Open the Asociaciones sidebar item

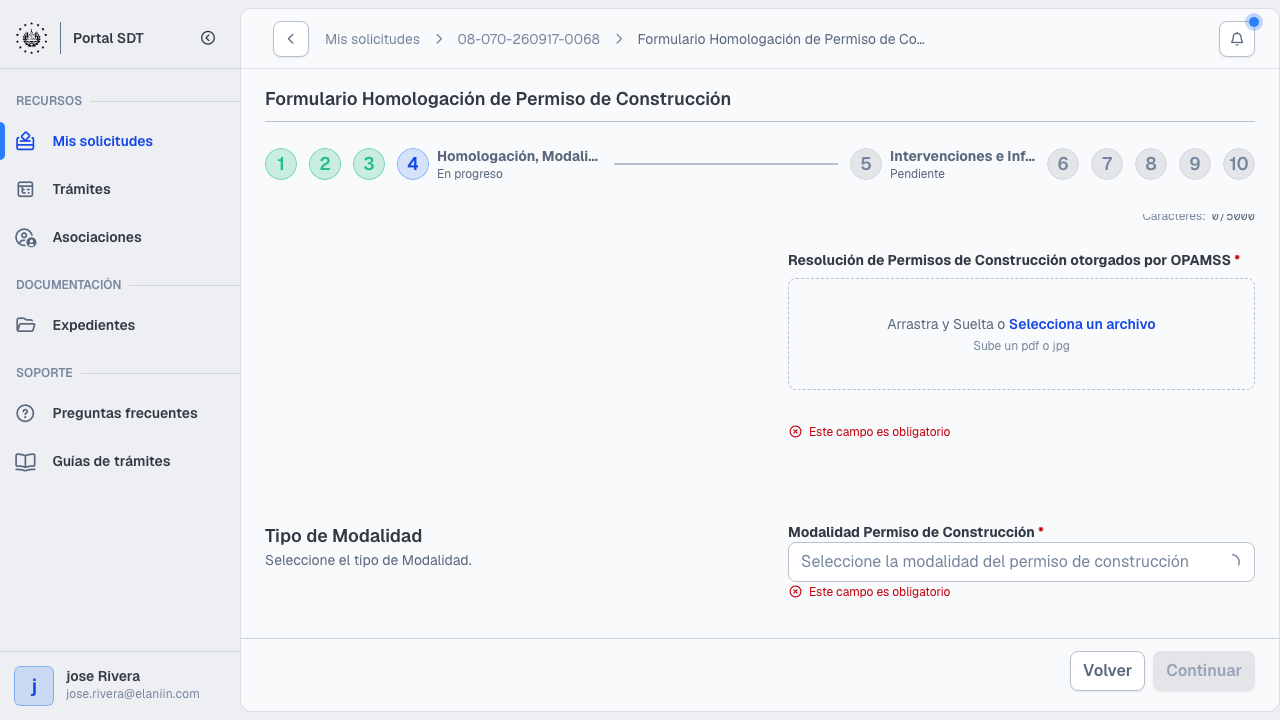coord(120,237)
